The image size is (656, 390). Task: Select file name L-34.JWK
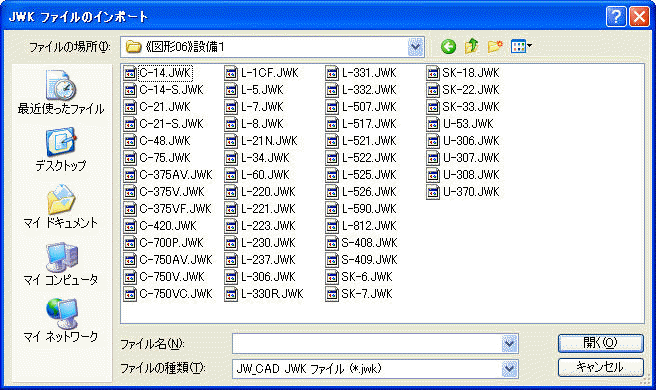(265, 158)
